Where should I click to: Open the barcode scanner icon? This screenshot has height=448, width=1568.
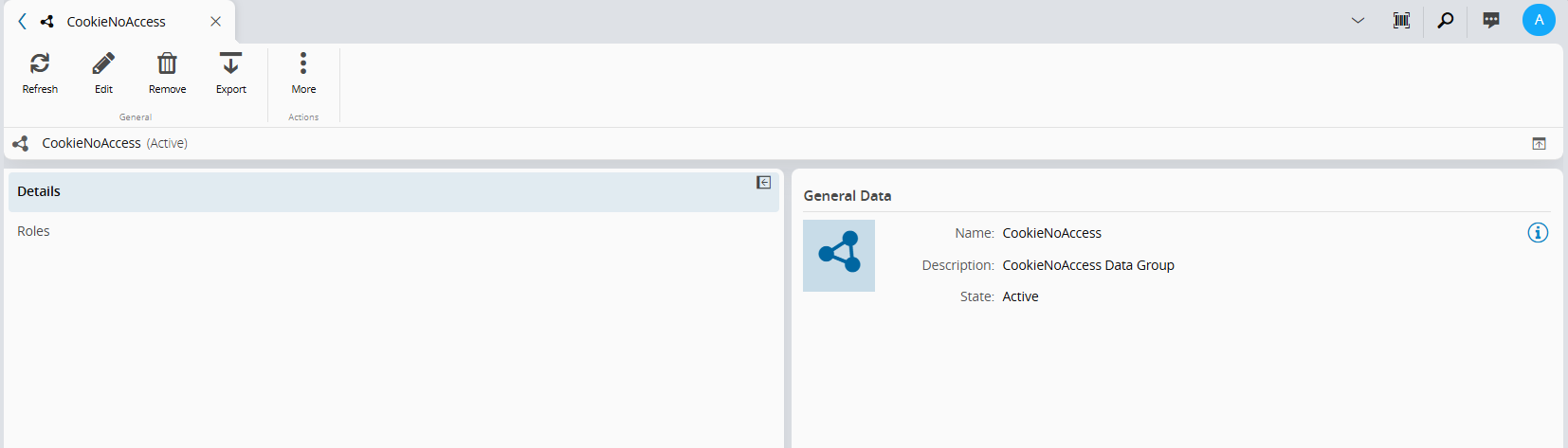click(1401, 20)
